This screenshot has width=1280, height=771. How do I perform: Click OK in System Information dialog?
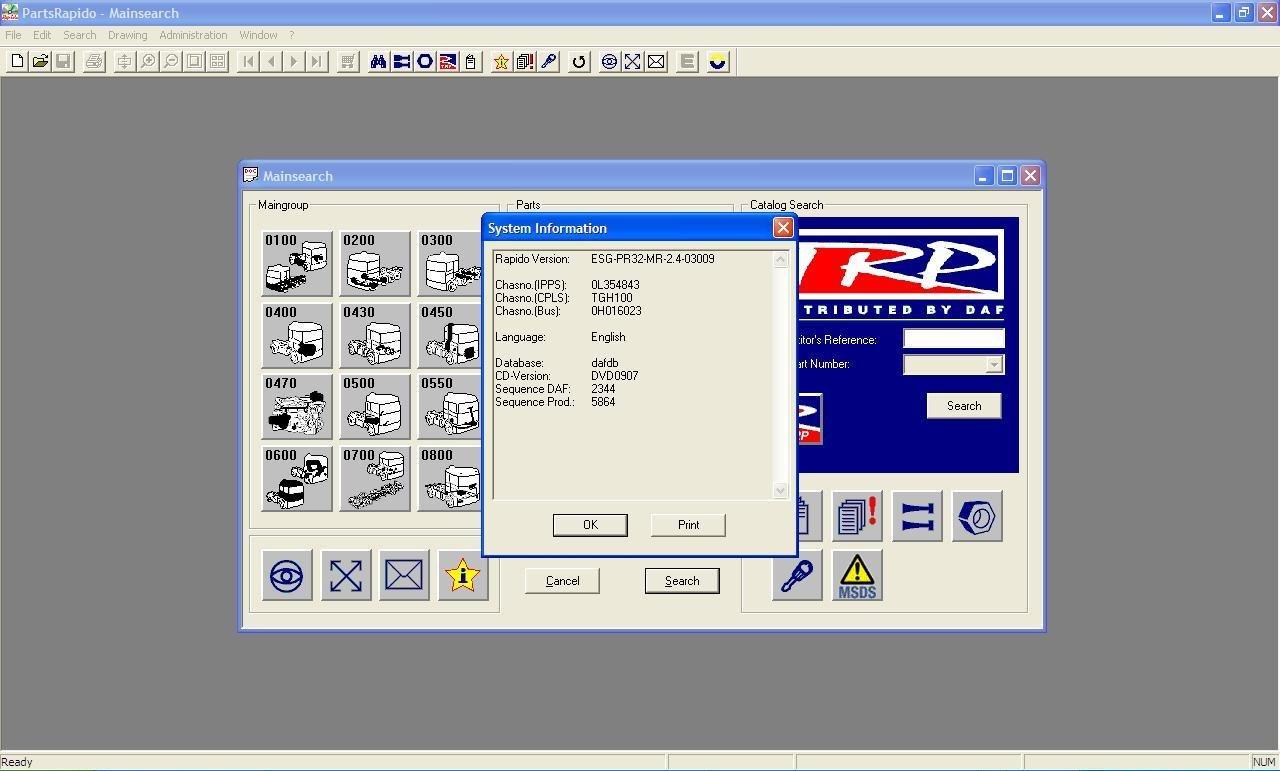point(590,525)
